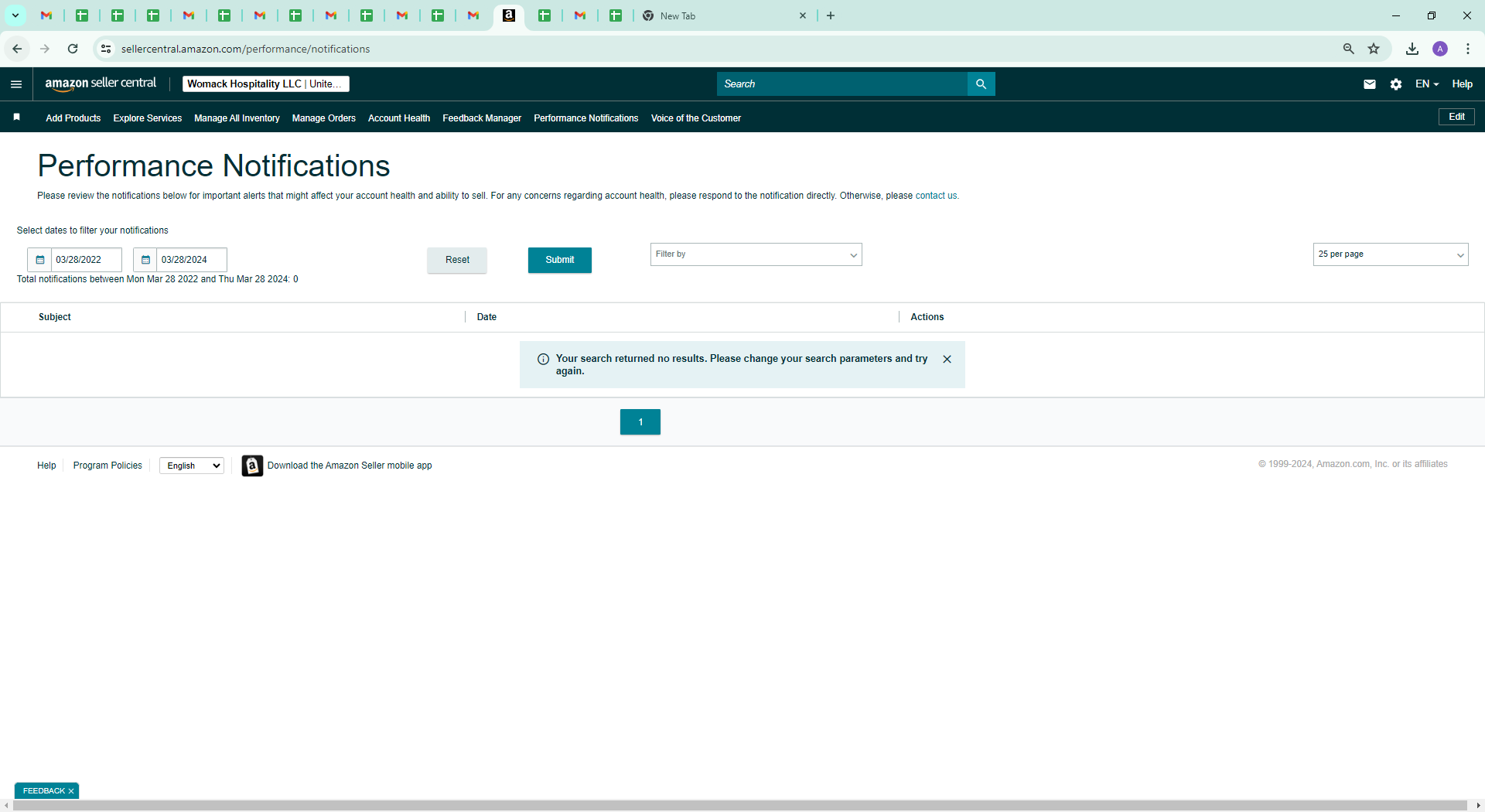Open the Seller Central hamburger menu
Image resolution: width=1485 pixels, height=812 pixels.
16,84
